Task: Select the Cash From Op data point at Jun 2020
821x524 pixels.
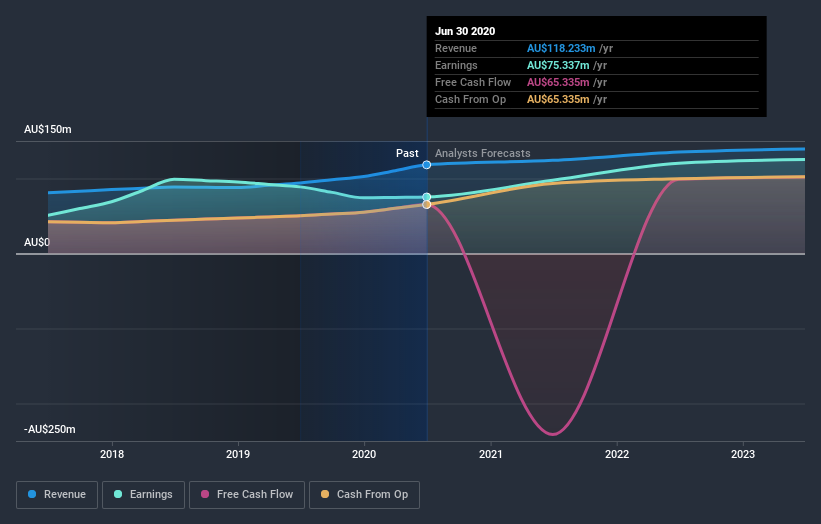Action: pyautogui.click(x=427, y=204)
